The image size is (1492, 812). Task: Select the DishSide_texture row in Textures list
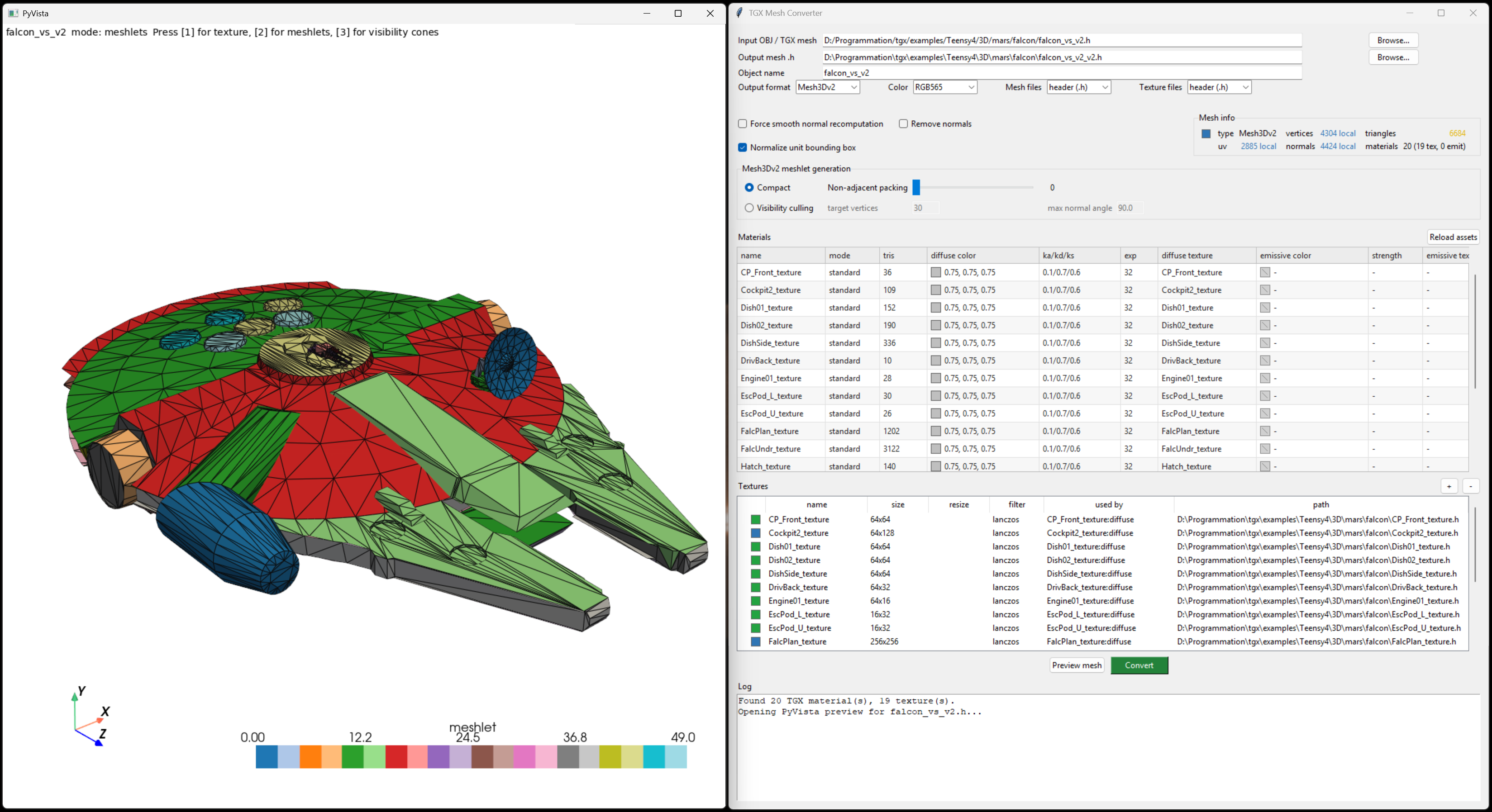click(x=1103, y=574)
